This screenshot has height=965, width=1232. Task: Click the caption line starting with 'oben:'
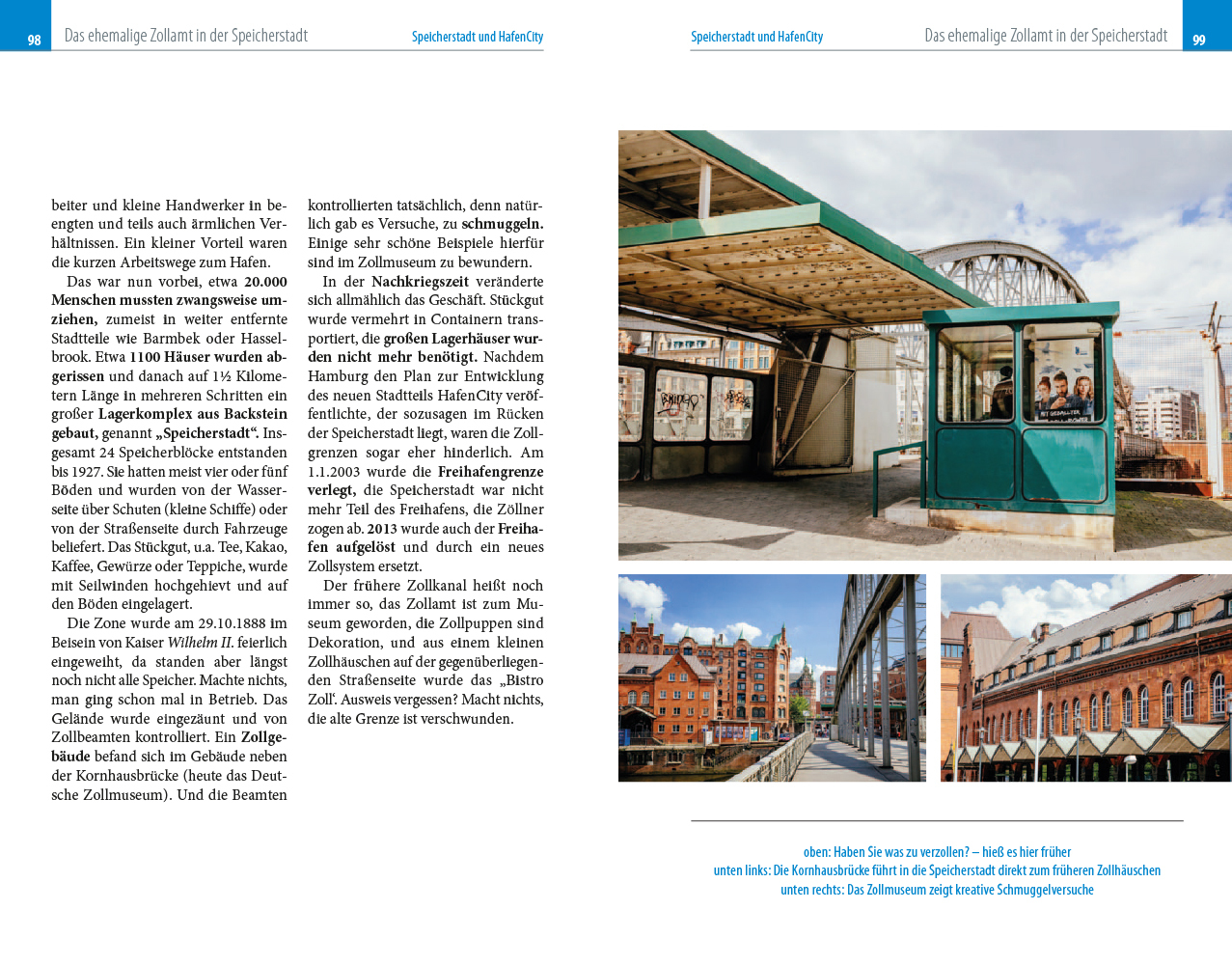[937, 852]
